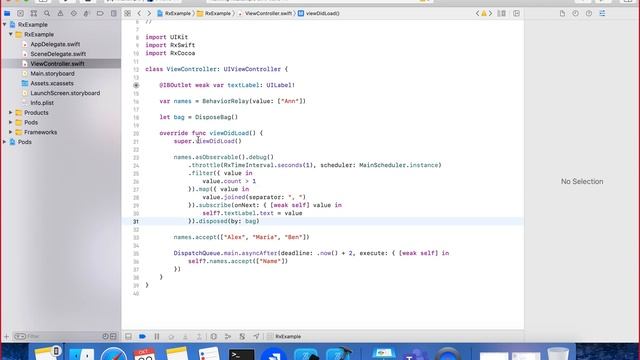Show the Quick Help inspector
The image size is (640, 360).
(x=589, y=13)
